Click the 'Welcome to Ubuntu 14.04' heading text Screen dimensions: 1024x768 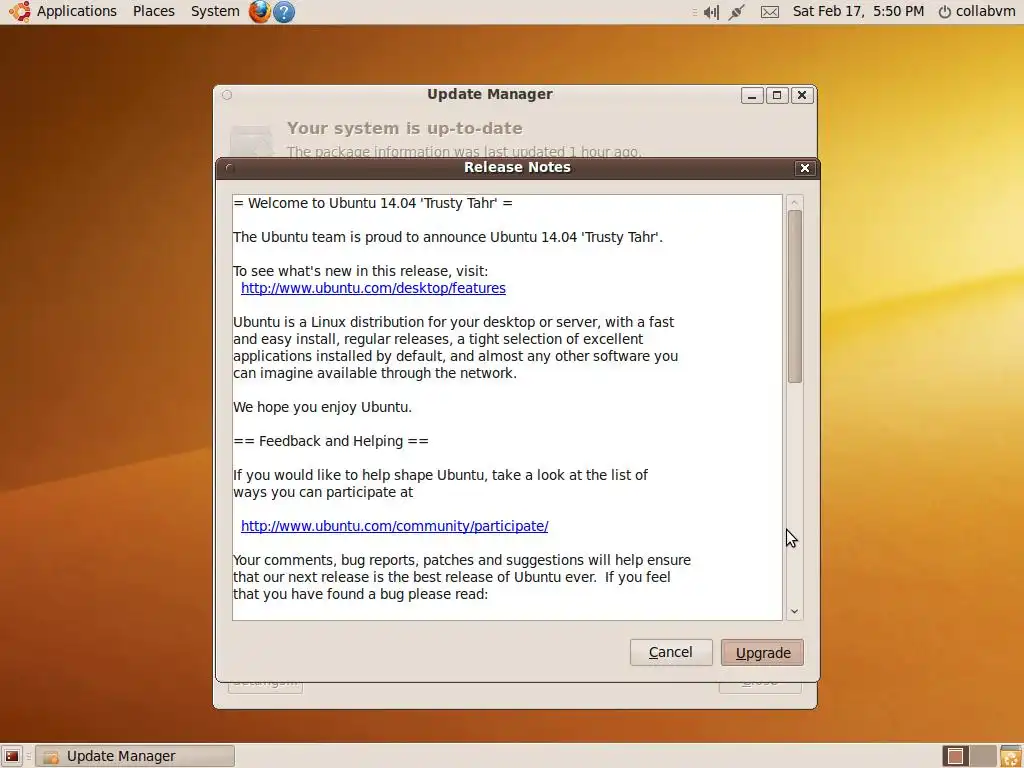tap(372, 203)
